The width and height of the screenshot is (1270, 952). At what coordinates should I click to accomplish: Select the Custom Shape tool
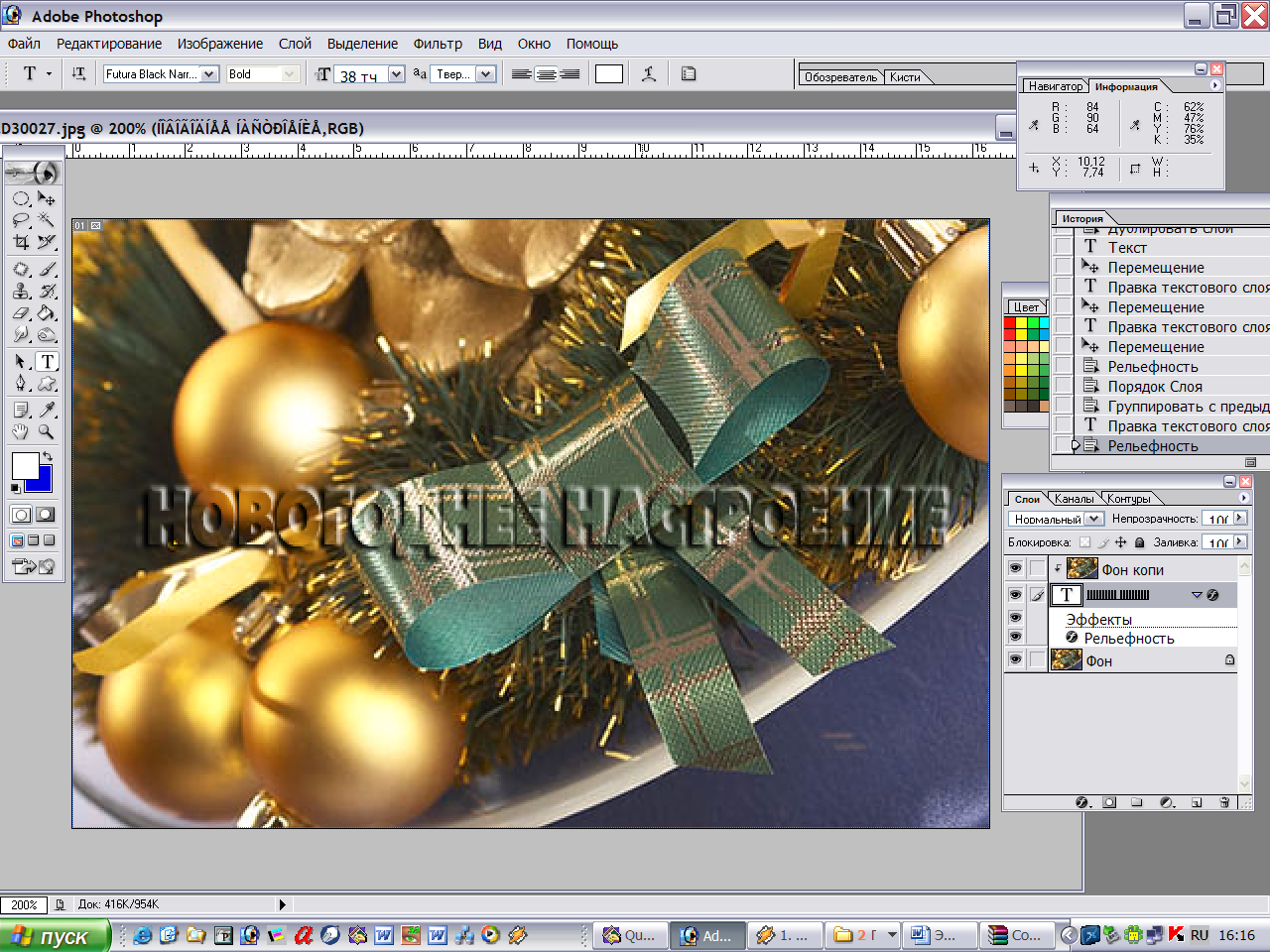47,384
